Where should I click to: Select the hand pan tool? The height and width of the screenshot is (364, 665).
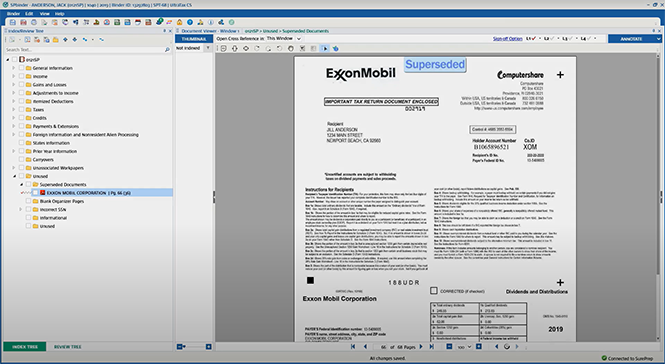291,48
